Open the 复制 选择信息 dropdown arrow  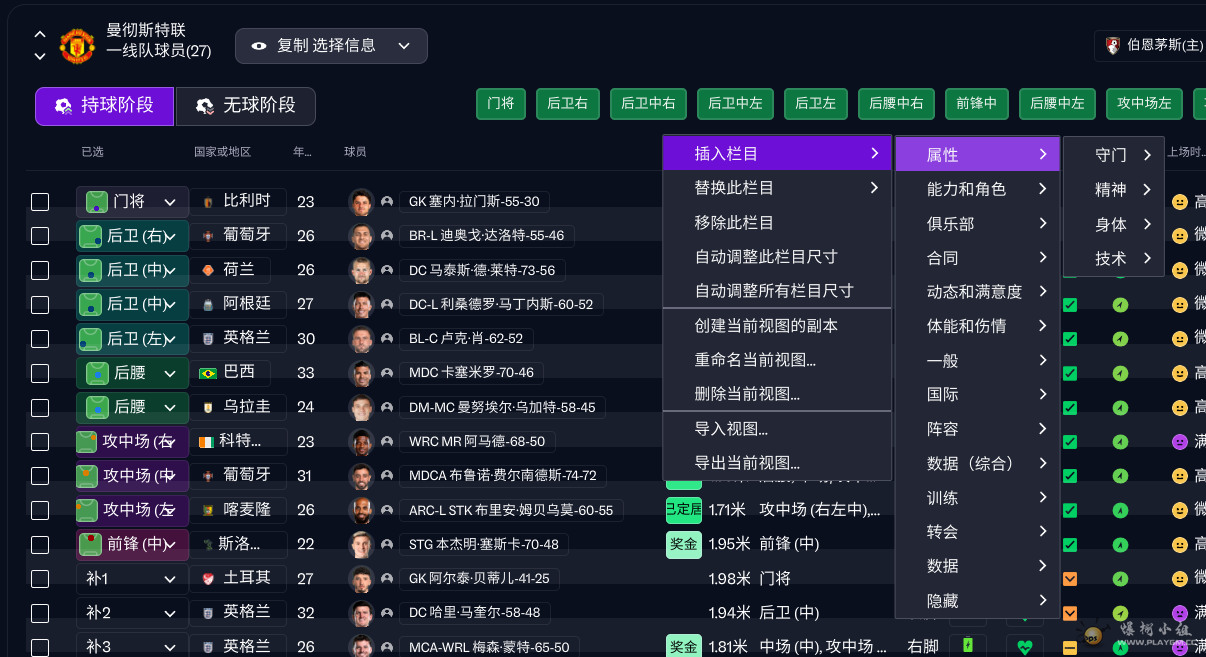[404, 45]
